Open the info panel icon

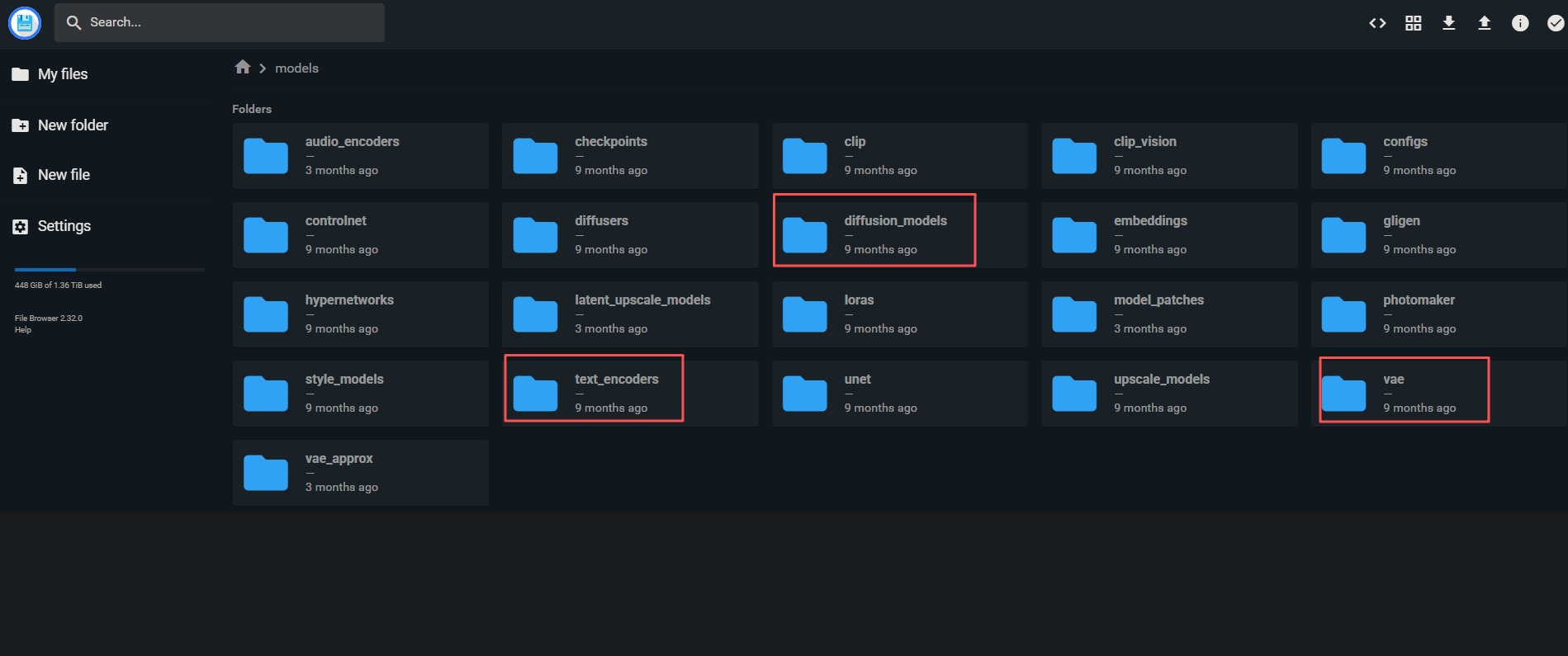[x=1520, y=23]
